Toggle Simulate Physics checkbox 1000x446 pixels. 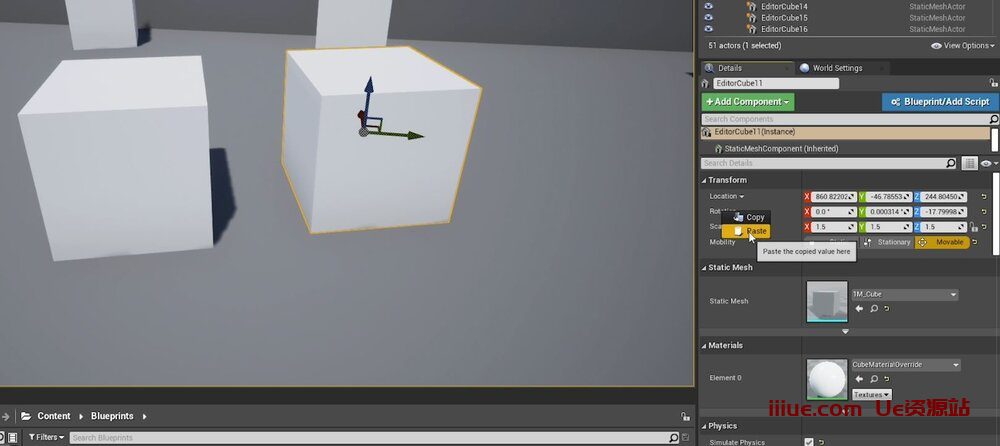click(x=809, y=442)
